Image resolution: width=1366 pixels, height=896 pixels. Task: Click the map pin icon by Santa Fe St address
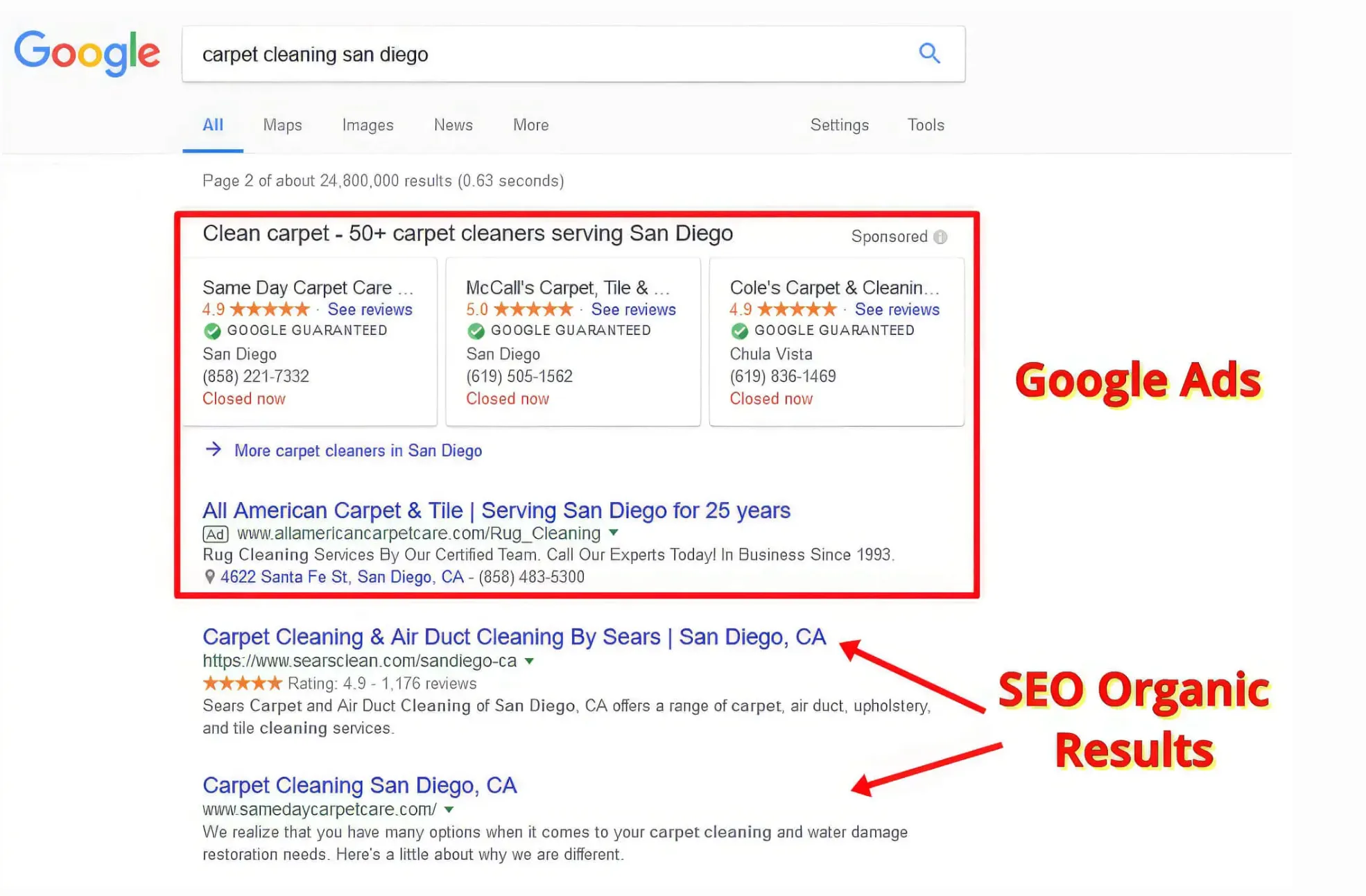click(x=209, y=576)
